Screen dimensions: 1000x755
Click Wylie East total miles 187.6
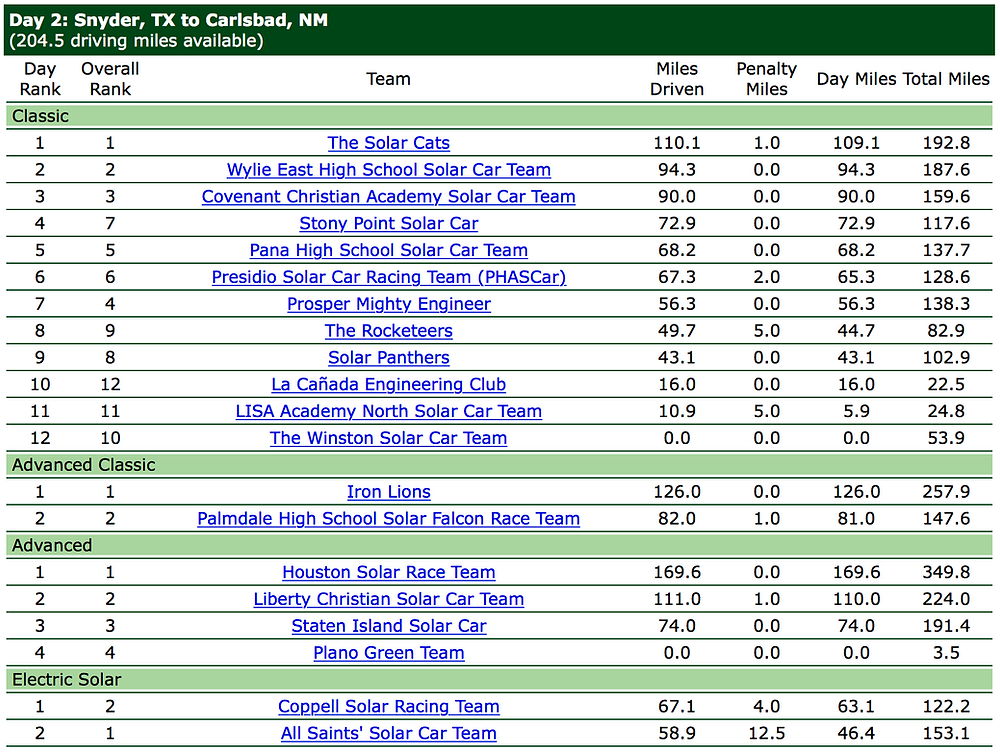[x=946, y=170]
